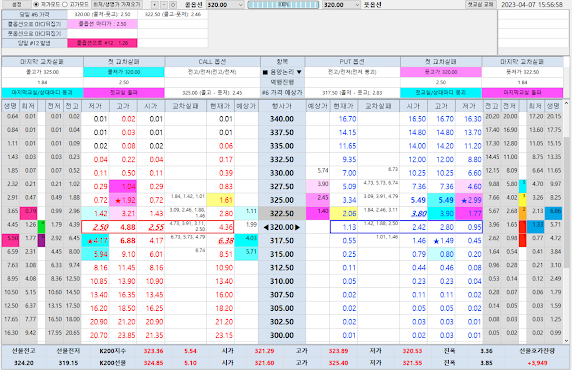The image size is (572, 370).
Task: Click highlighted strike price 322.50
Action: click(x=282, y=213)
